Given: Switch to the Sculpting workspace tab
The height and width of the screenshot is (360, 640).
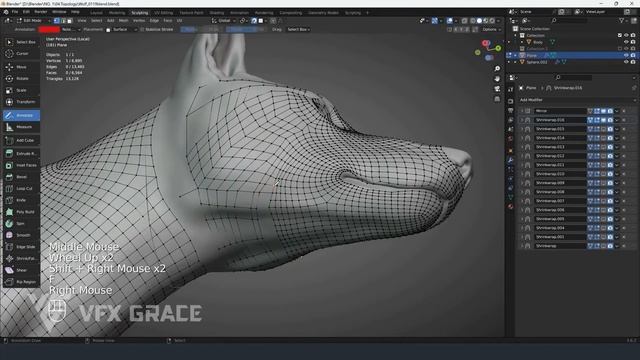Looking at the screenshot, I should point(140,13).
